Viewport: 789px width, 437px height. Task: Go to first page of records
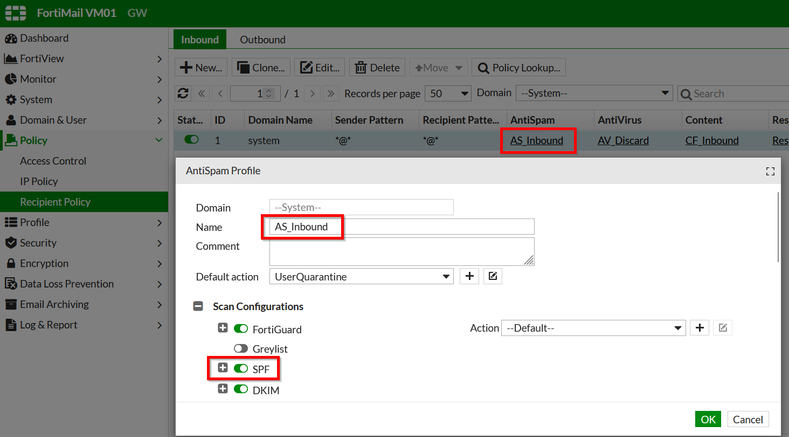201,93
